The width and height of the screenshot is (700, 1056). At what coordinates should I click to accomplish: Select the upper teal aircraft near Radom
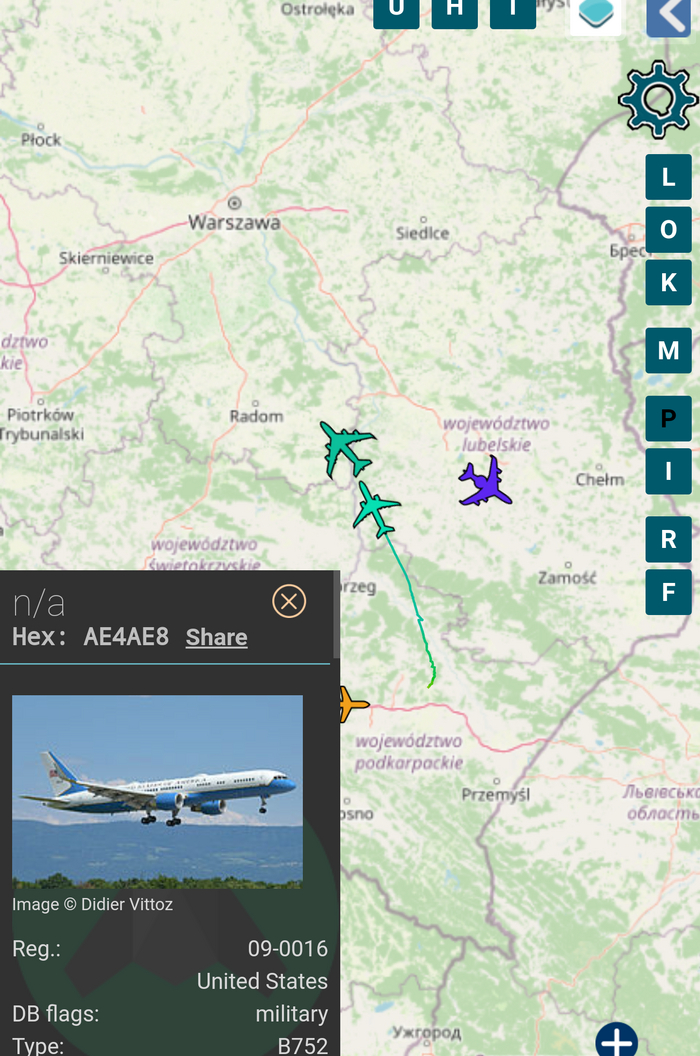[346, 449]
